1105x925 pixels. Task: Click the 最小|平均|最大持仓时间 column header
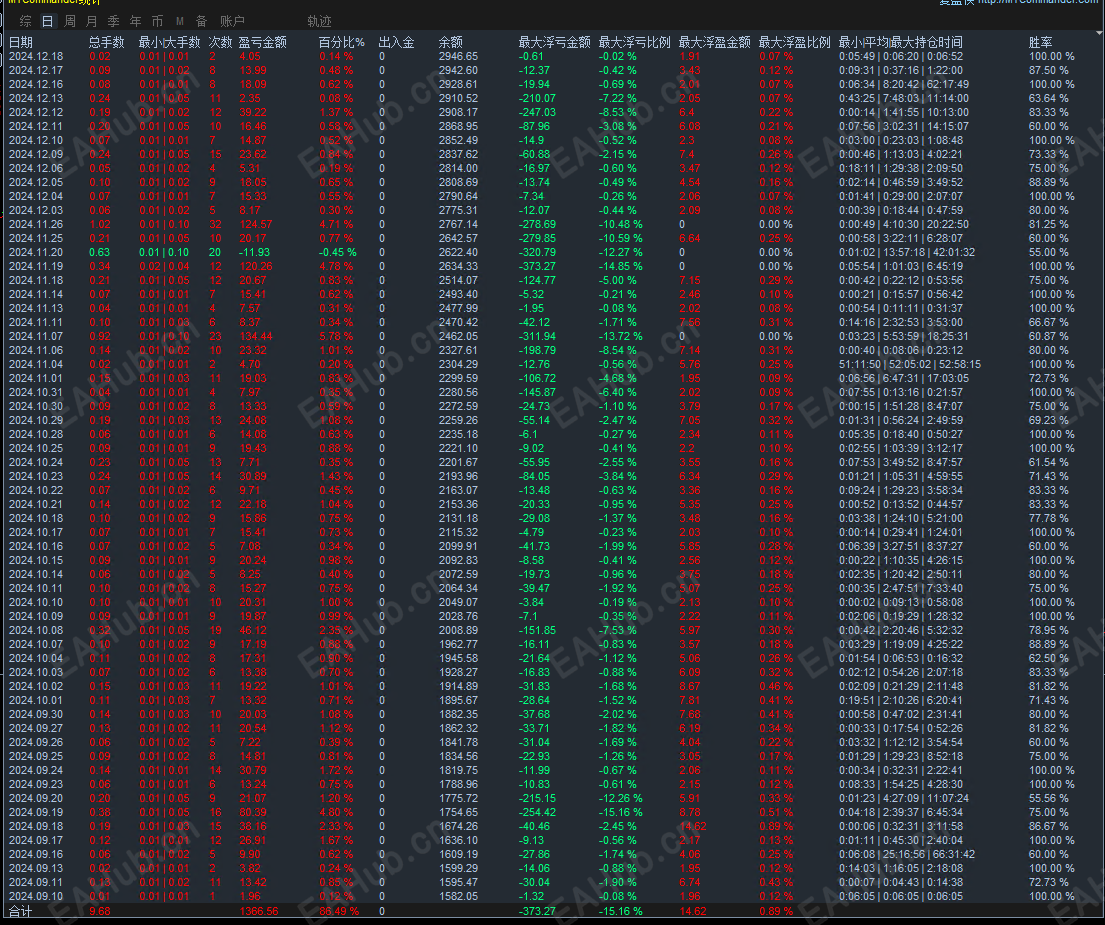(901, 42)
